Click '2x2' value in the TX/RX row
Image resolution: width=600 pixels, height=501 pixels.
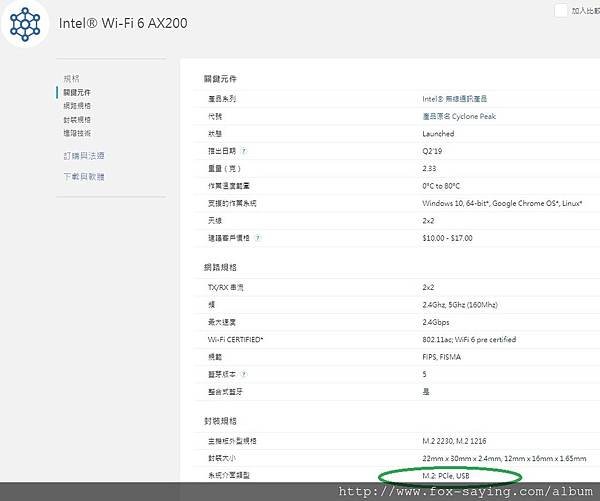428,287
